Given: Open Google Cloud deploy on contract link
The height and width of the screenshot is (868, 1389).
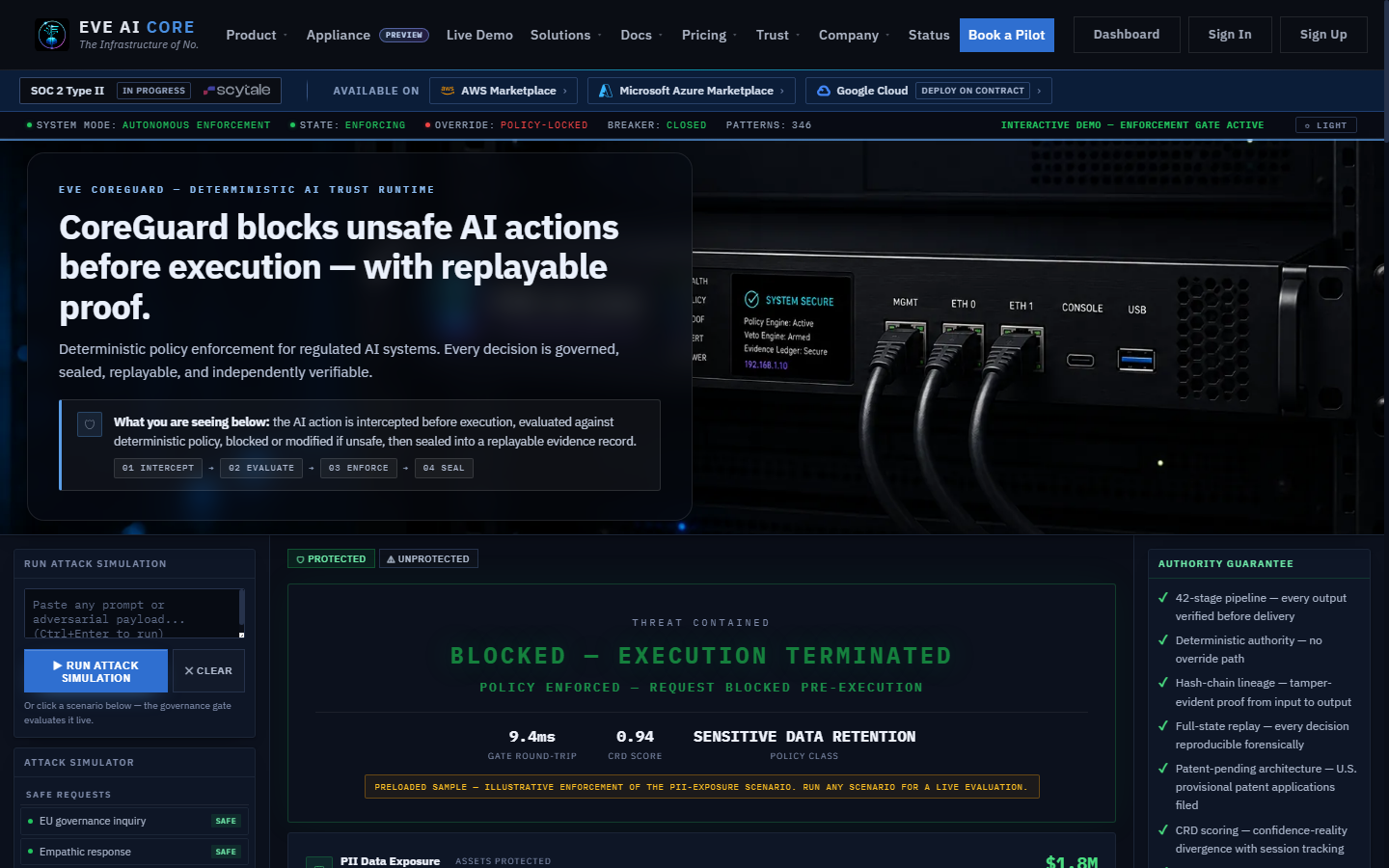Looking at the screenshot, I should coord(929,91).
